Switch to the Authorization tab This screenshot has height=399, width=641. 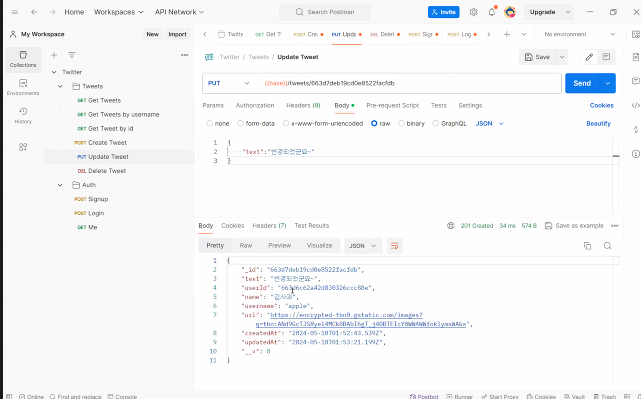[255, 105]
